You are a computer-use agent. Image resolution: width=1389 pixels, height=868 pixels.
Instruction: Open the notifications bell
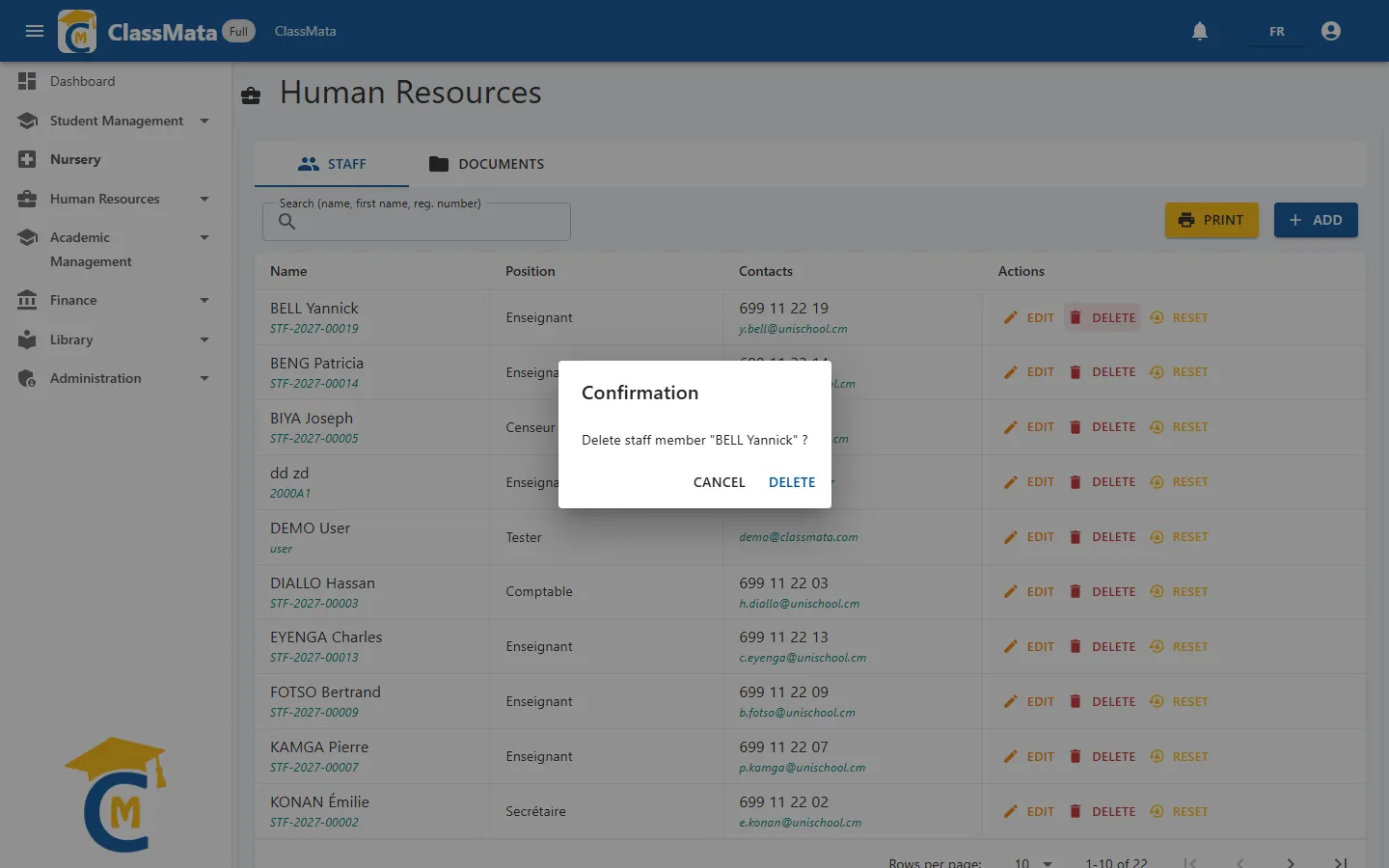click(x=1200, y=31)
